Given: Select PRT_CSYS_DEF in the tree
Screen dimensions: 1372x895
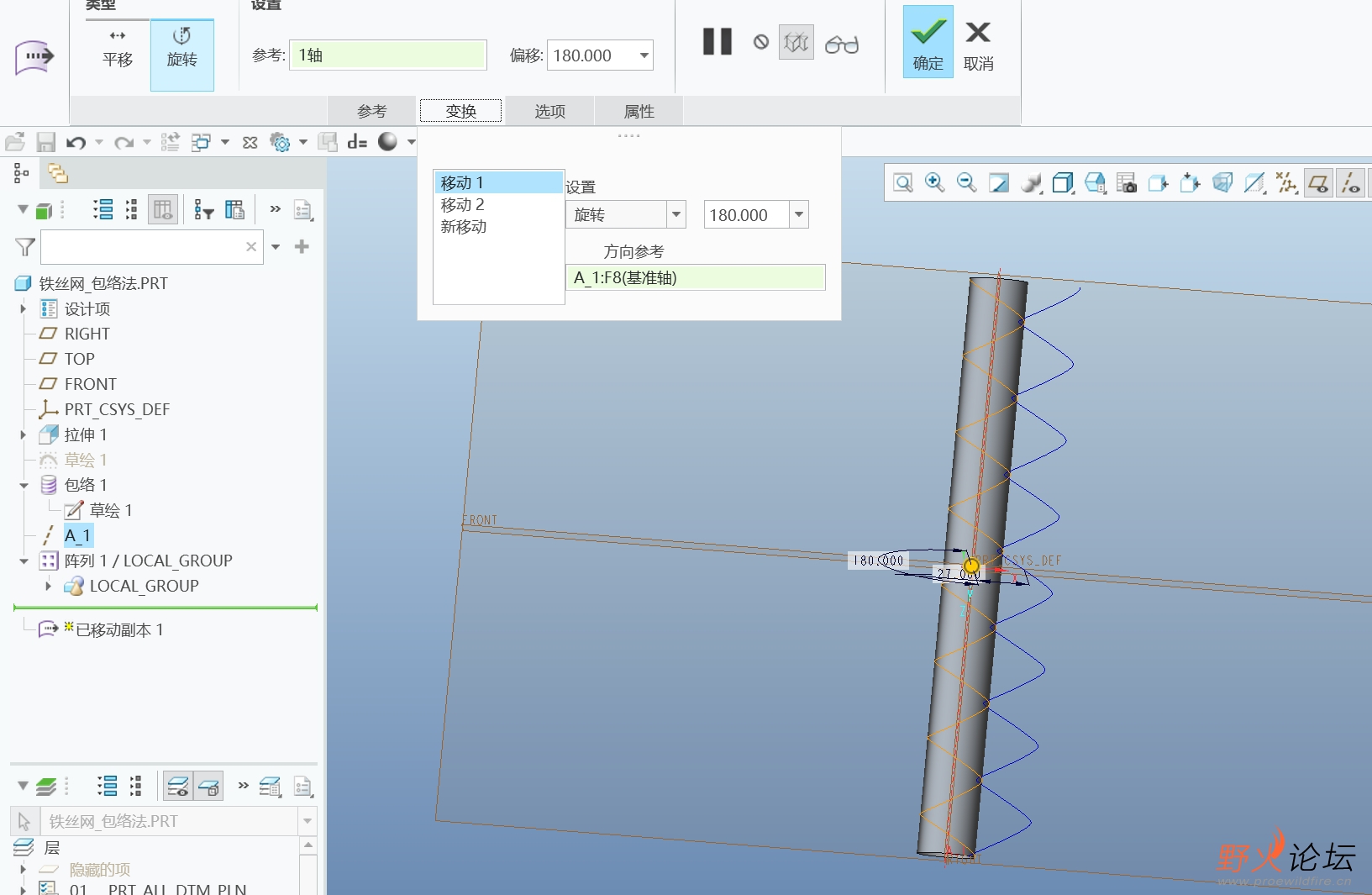Looking at the screenshot, I should click(x=117, y=409).
